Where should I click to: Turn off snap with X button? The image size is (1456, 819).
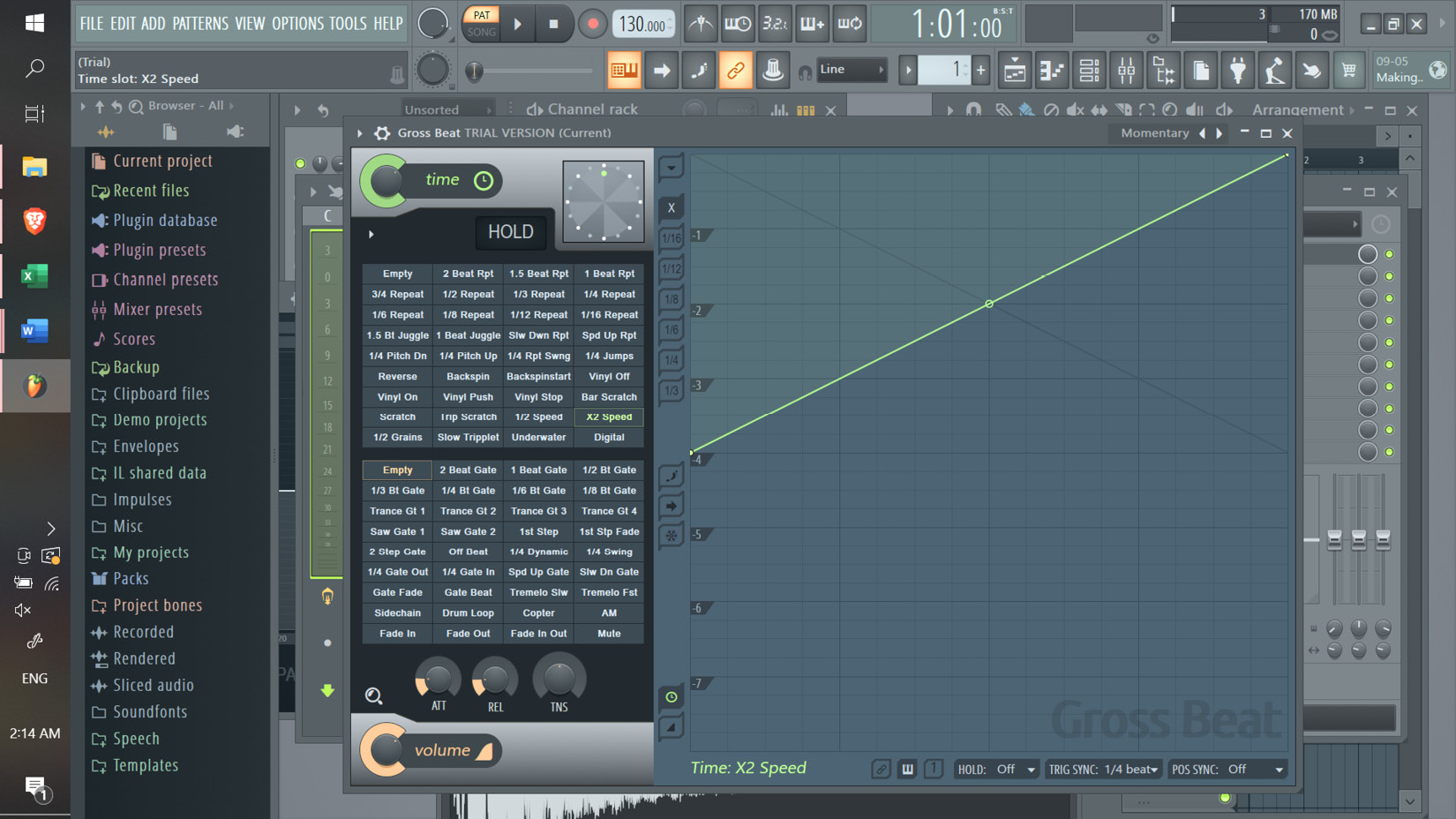pyautogui.click(x=672, y=208)
